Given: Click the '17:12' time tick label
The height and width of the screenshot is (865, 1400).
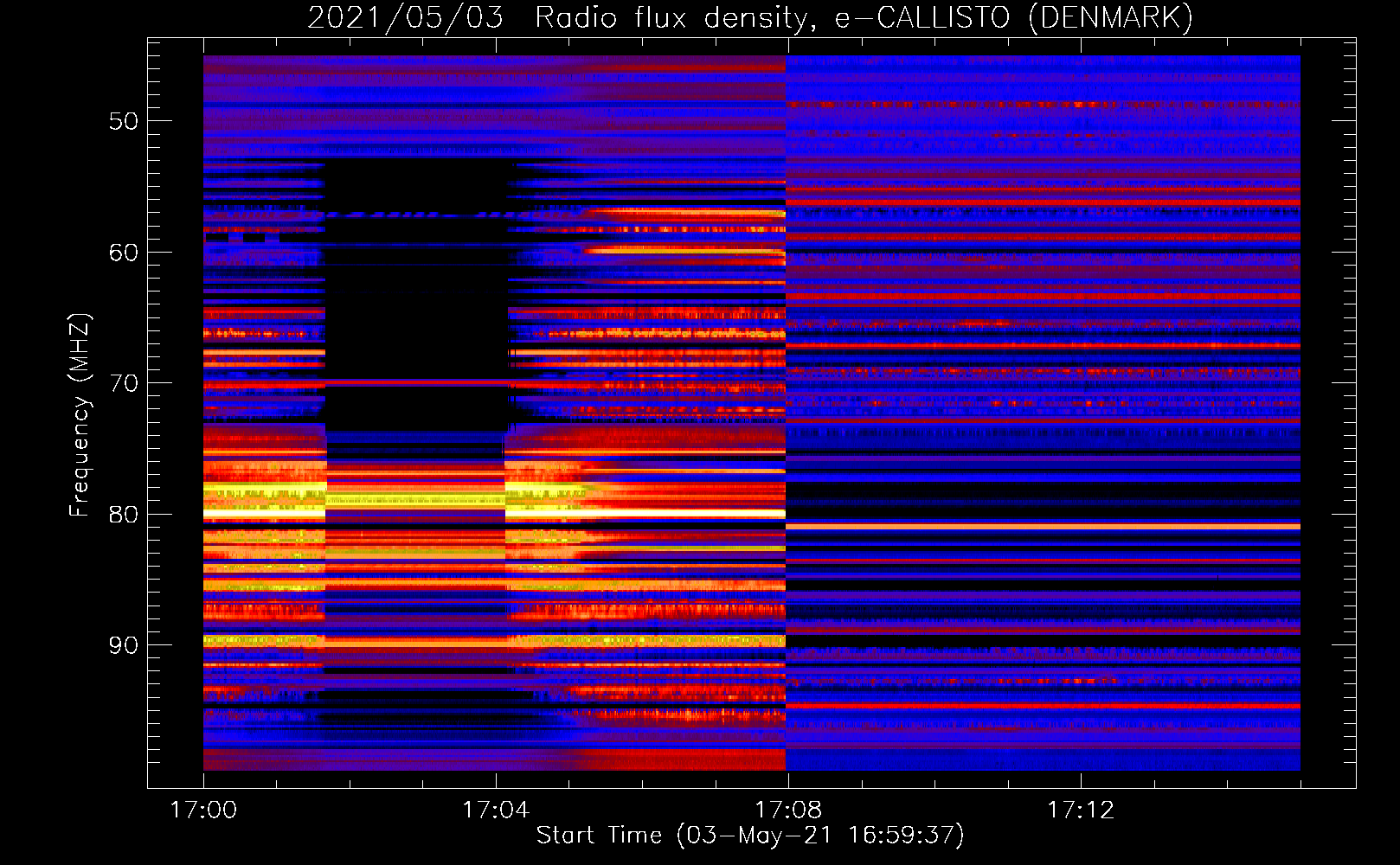Looking at the screenshot, I should pyautogui.click(x=1081, y=811).
